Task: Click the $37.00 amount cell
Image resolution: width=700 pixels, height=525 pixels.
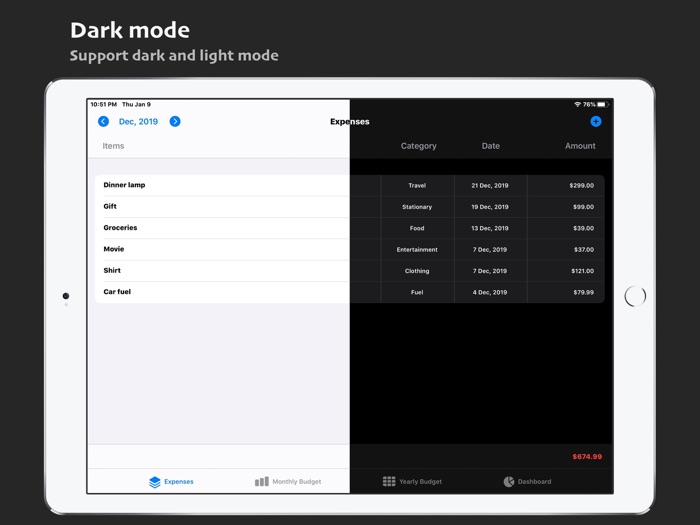Action: point(566,250)
